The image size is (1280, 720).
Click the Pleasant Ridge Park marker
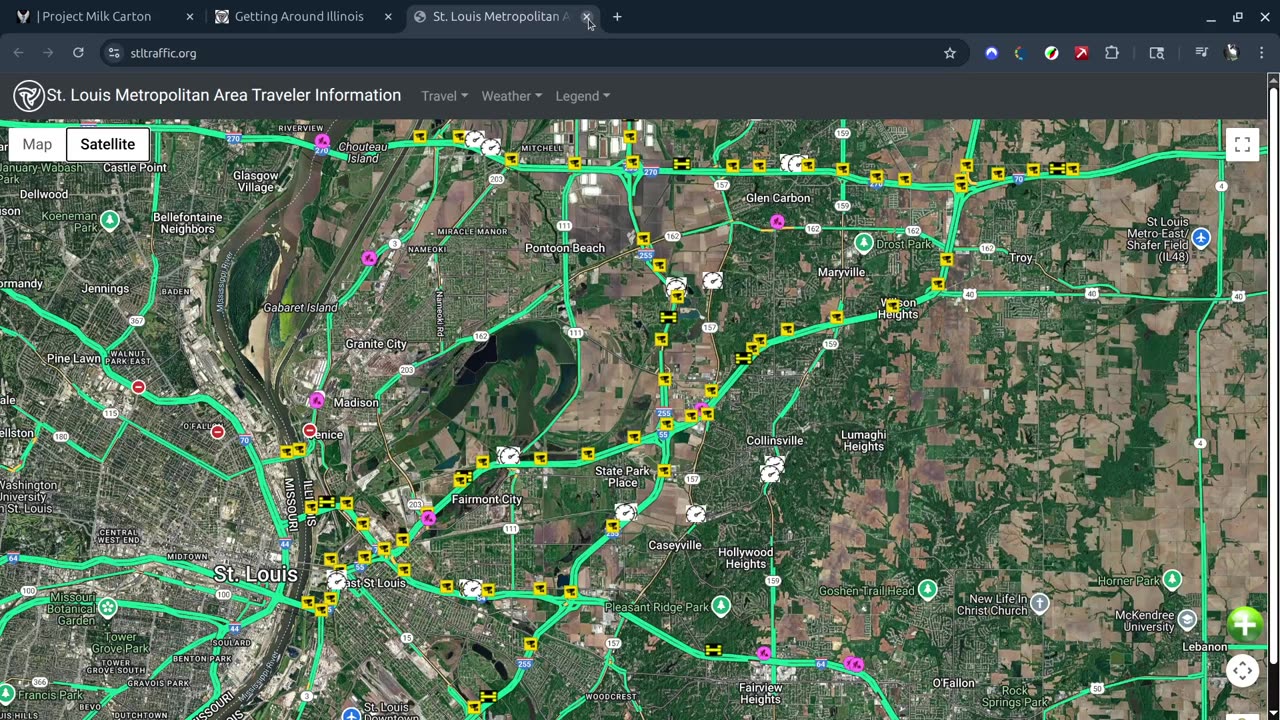click(x=721, y=606)
